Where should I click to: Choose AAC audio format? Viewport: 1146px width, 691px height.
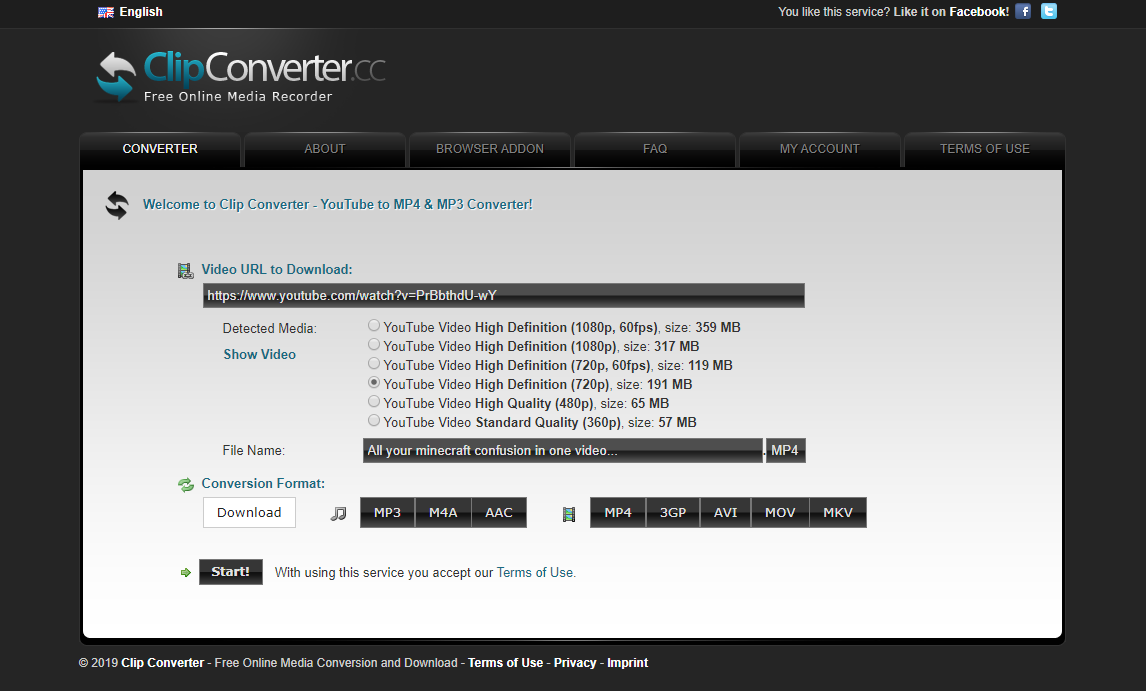pos(499,513)
